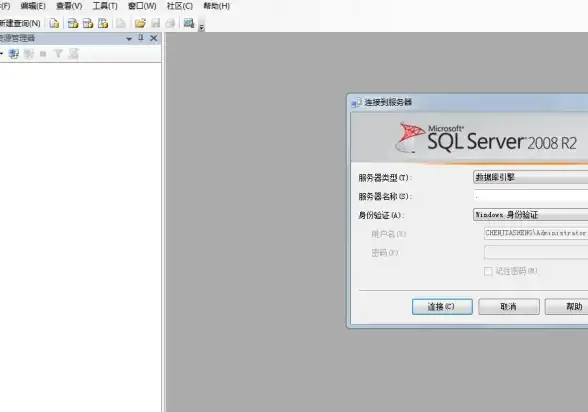This screenshot has height=412, width=588.
Task: Click the 密码(P) label
Action: (x=385, y=253)
